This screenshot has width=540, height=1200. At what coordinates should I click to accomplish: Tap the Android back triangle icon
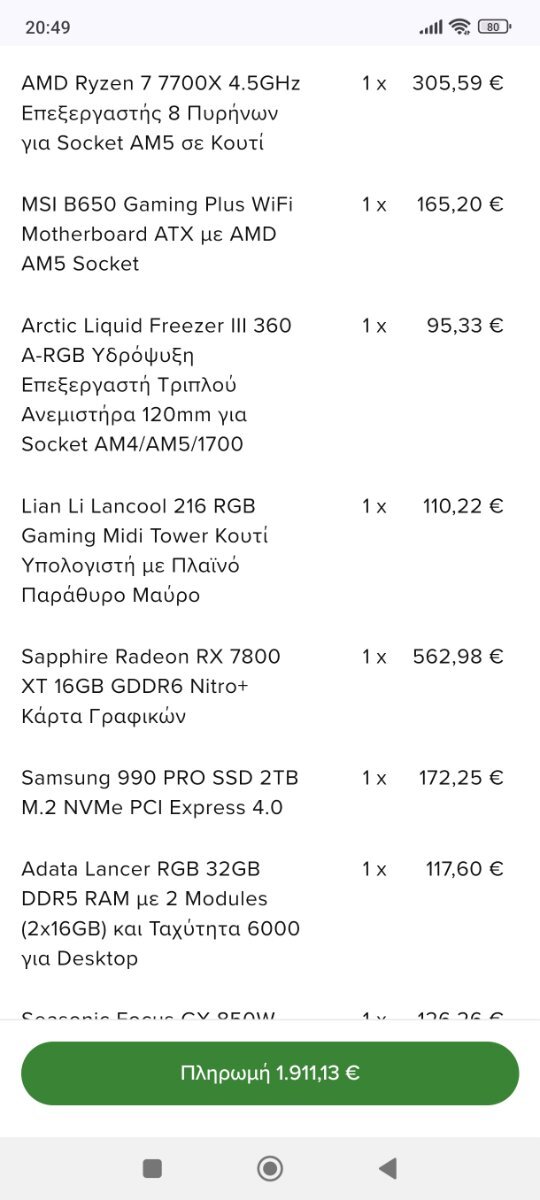tap(388, 1168)
